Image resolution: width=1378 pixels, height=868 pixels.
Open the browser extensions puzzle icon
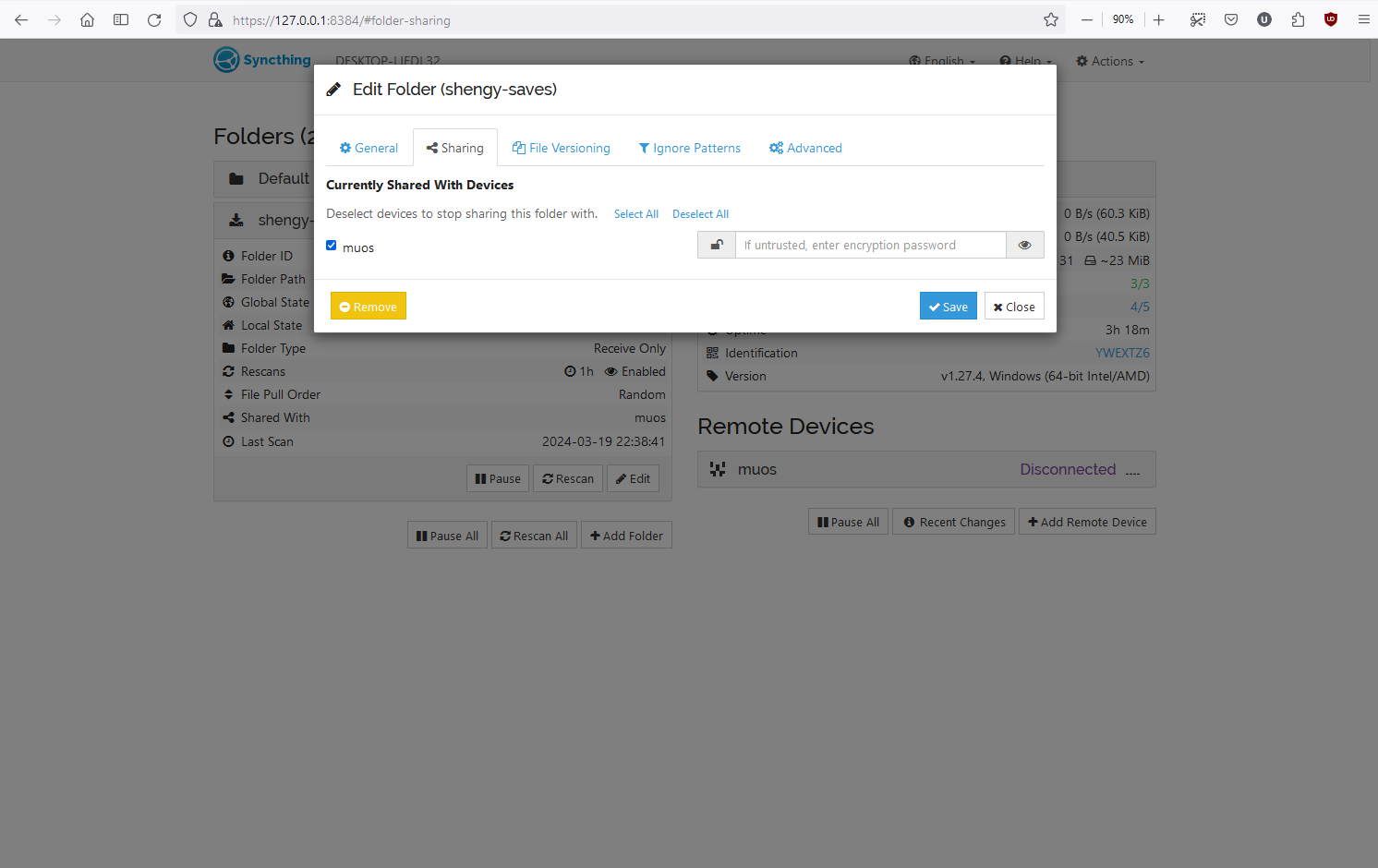tap(1298, 19)
